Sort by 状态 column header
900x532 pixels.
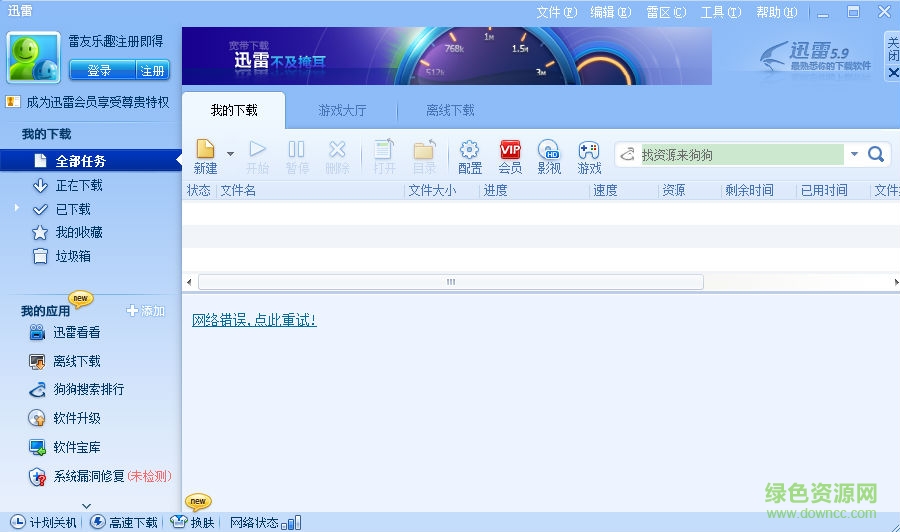click(199, 190)
